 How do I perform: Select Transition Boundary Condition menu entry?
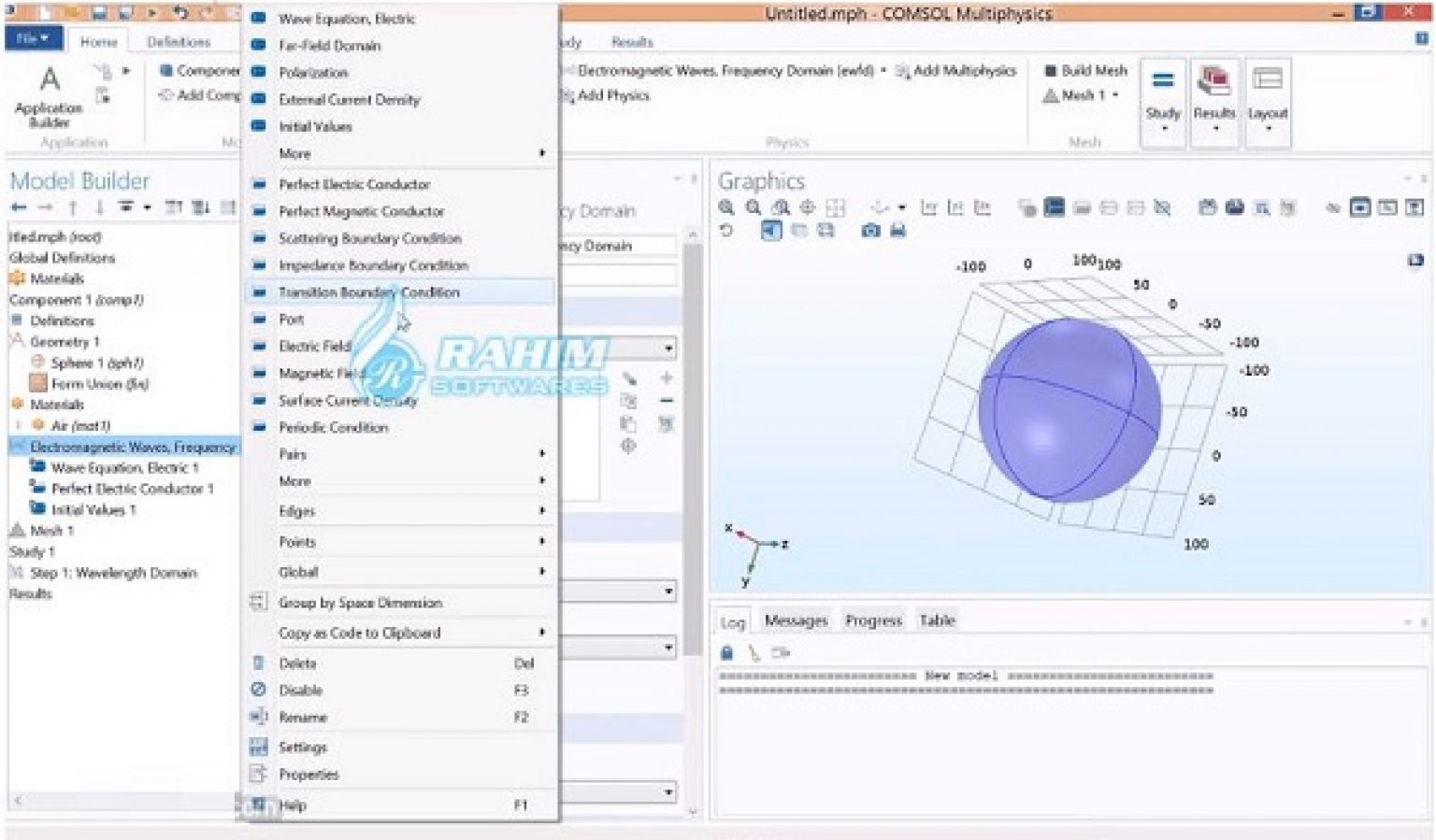click(368, 292)
